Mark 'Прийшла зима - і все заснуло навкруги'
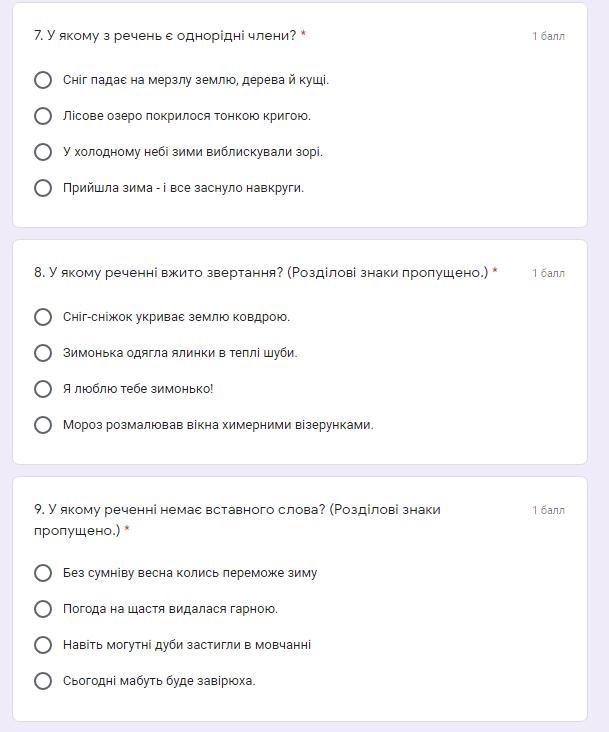Image resolution: width=609 pixels, height=732 pixels. (43, 188)
